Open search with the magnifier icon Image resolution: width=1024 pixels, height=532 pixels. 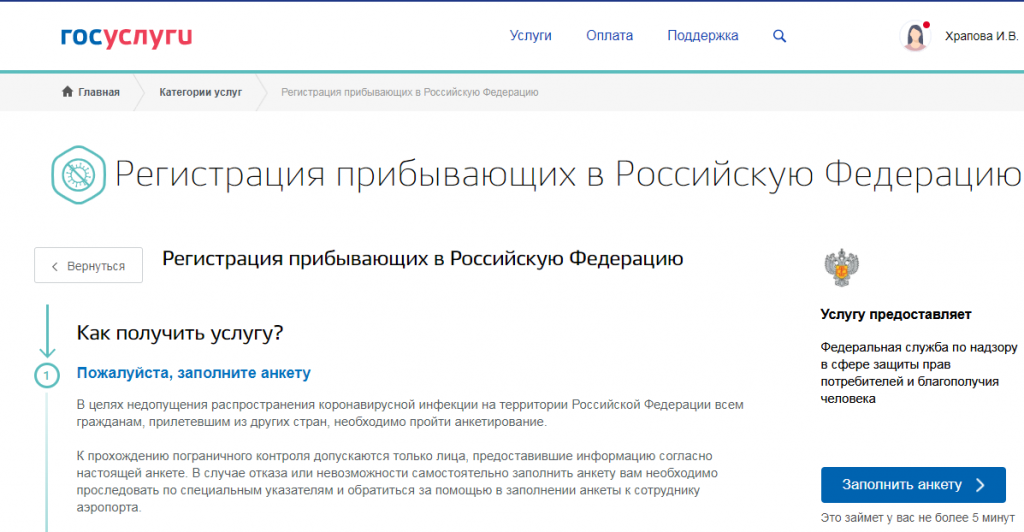click(x=780, y=36)
